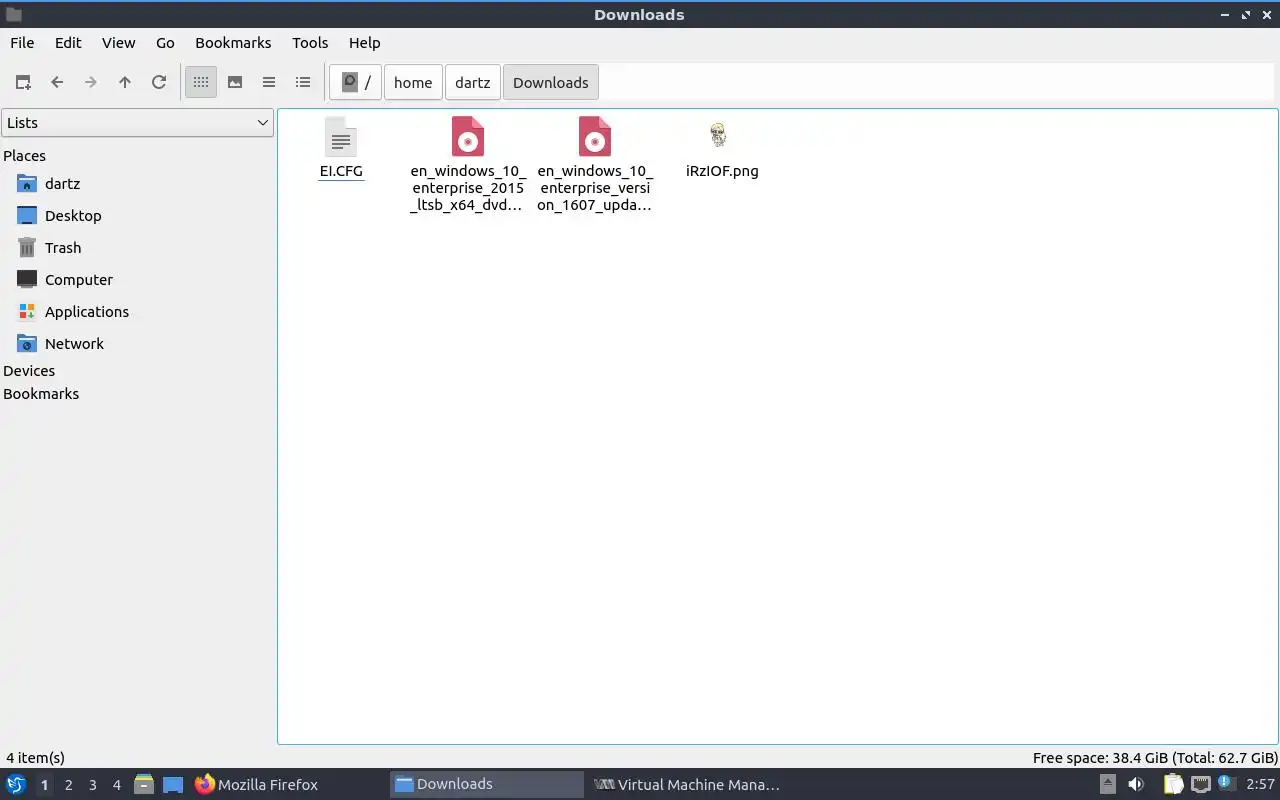Click the Places section header
Screen dimensions: 1280x800
coord(25,156)
